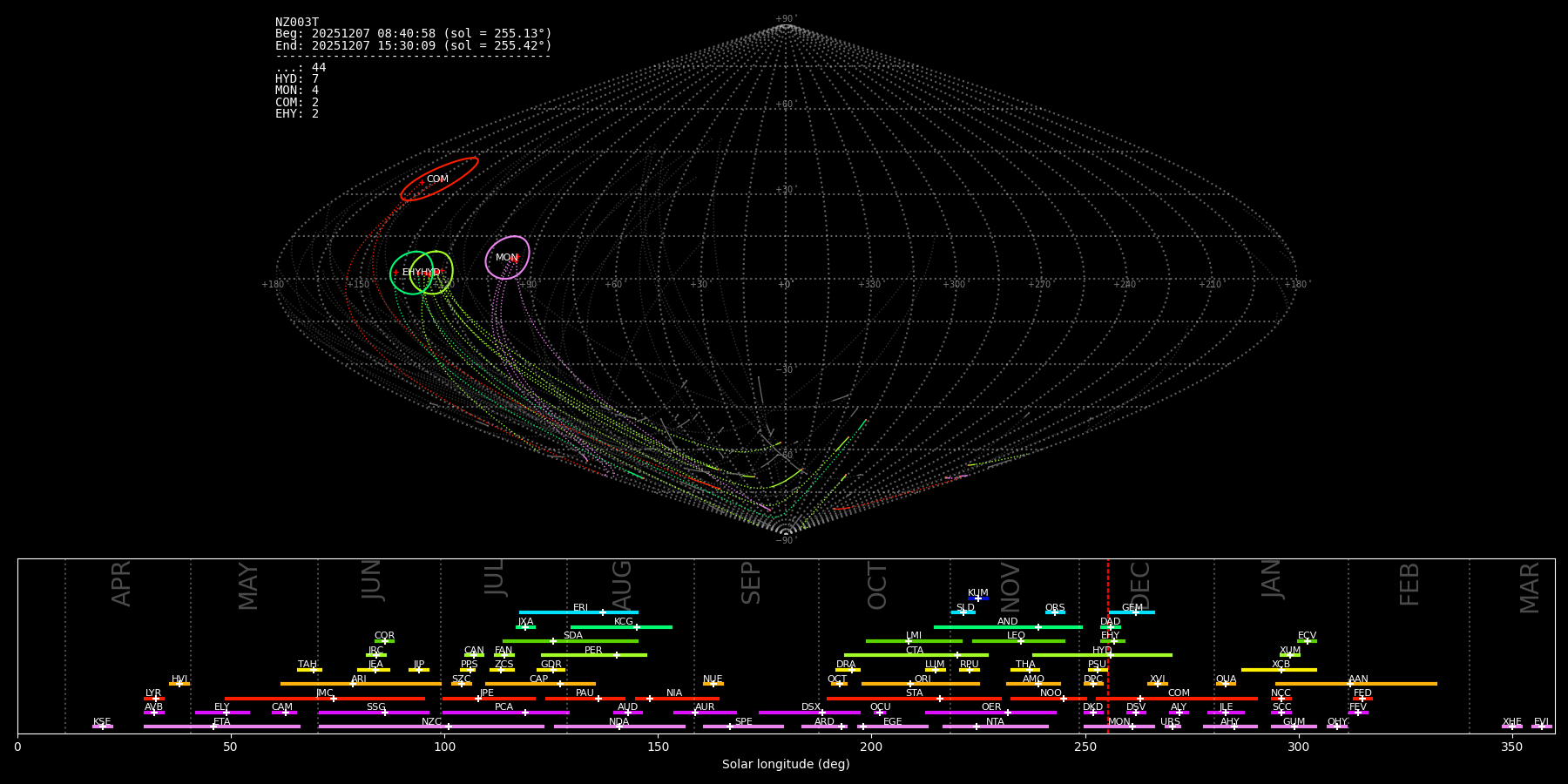Click the +240 longitude label on the map
Viewport: 1568px width, 784px height.
(1125, 285)
